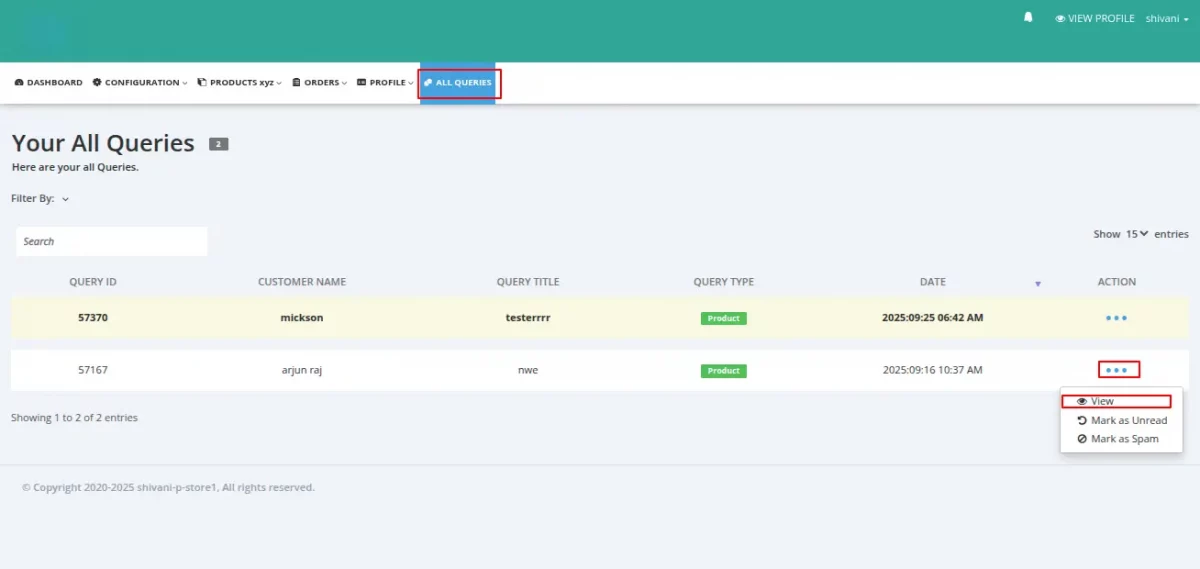1200x569 pixels.
Task: Open the VIEW PROFILE link
Action: [x=1094, y=18]
